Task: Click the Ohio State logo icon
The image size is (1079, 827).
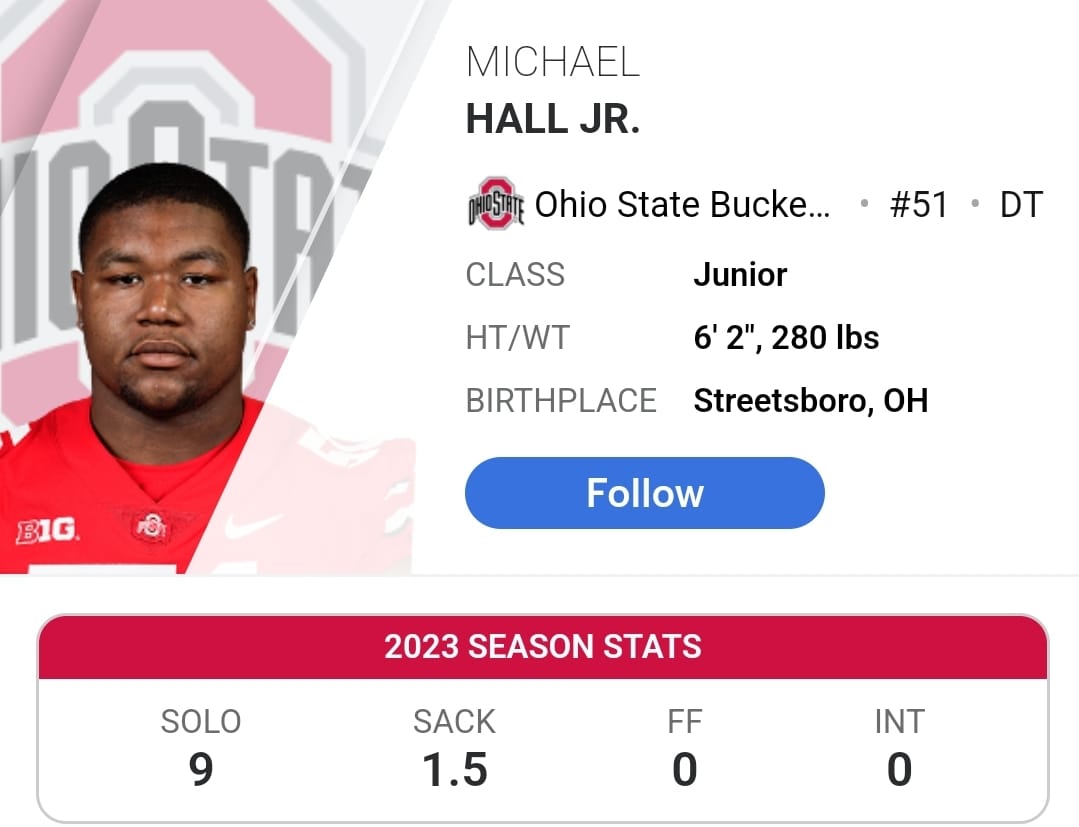Action: (495, 204)
